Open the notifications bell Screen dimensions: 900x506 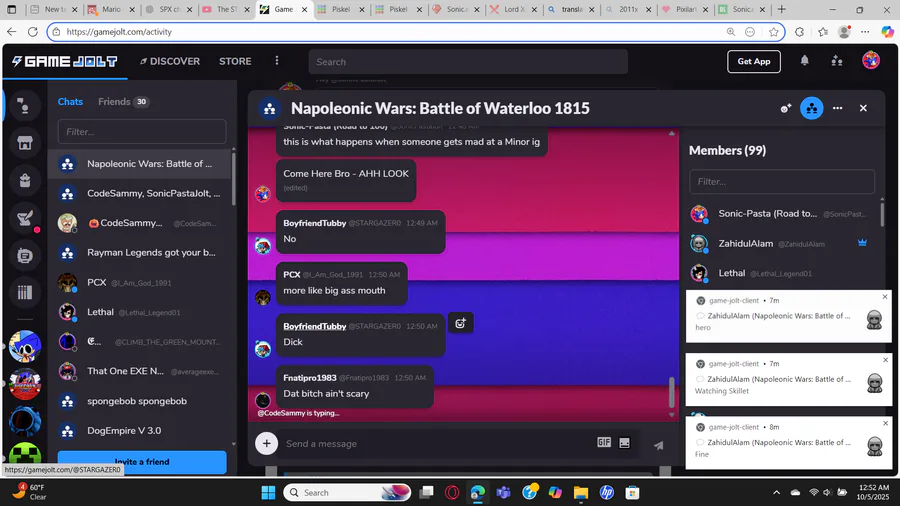(805, 61)
